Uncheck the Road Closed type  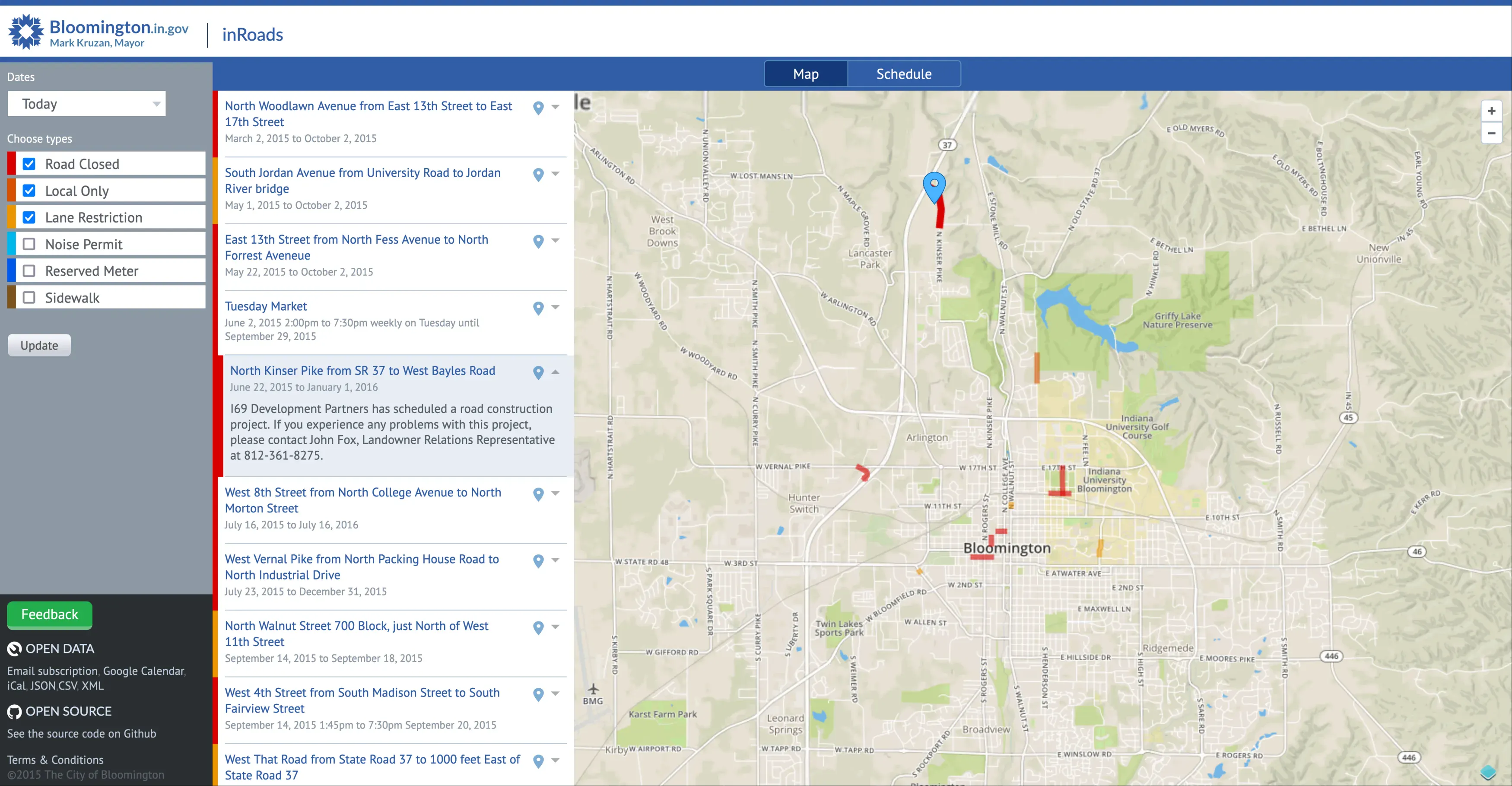tap(29, 164)
